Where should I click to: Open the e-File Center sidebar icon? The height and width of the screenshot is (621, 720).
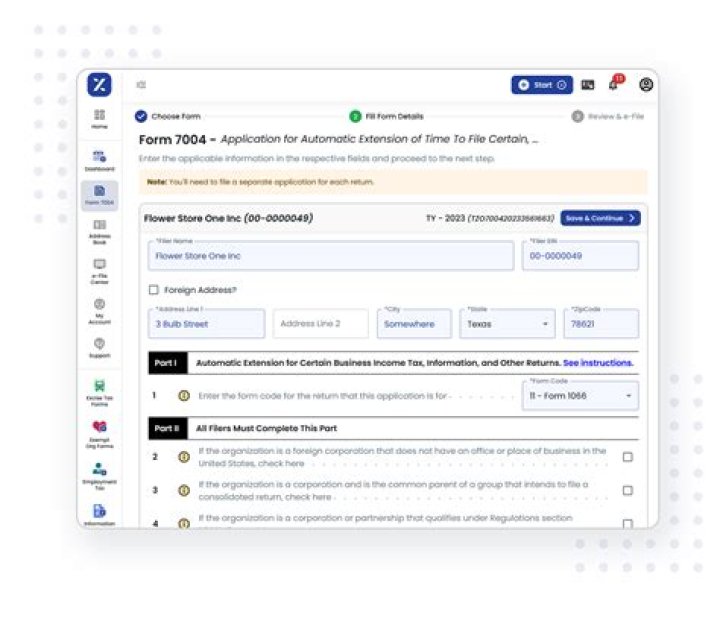click(99, 268)
